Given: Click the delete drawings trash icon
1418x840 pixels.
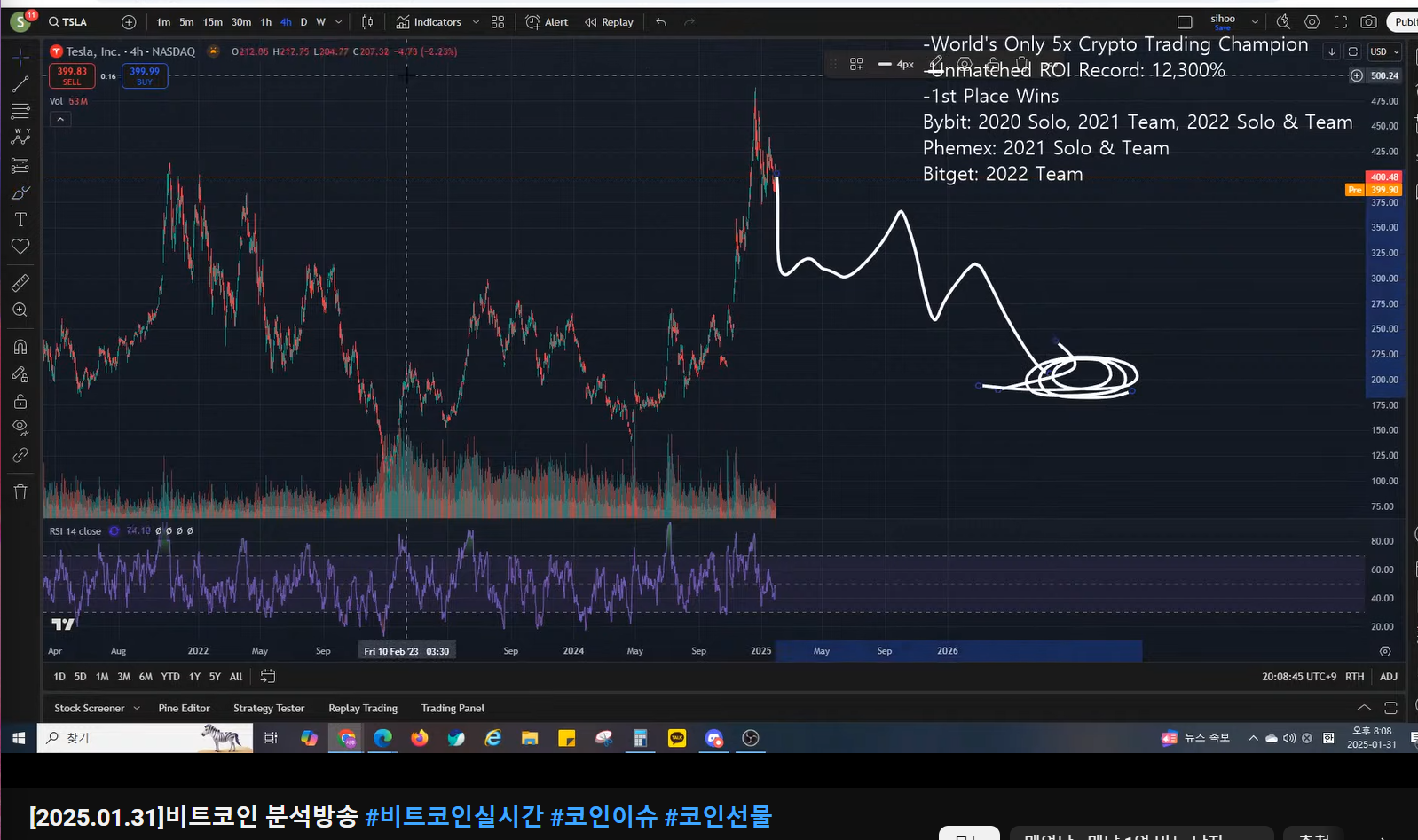Looking at the screenshot, I should [x=20, y=491].
